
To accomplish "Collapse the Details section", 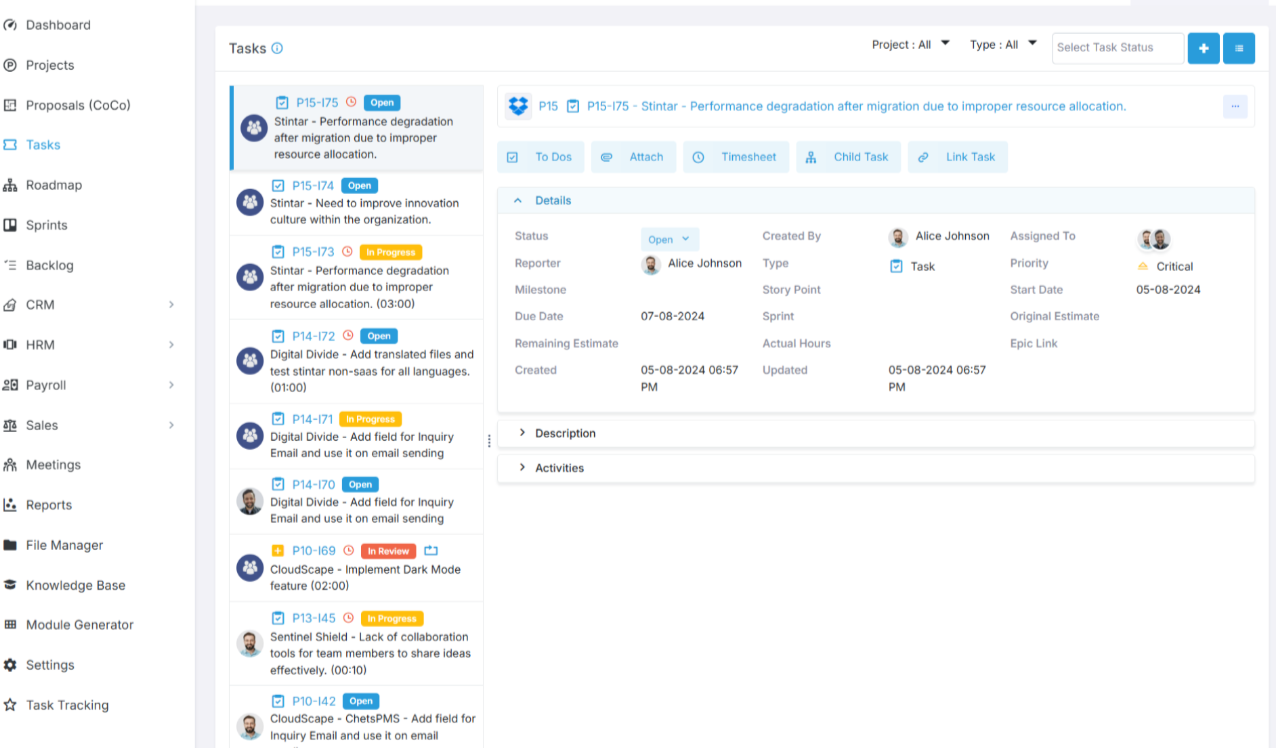I will point(518,201).
